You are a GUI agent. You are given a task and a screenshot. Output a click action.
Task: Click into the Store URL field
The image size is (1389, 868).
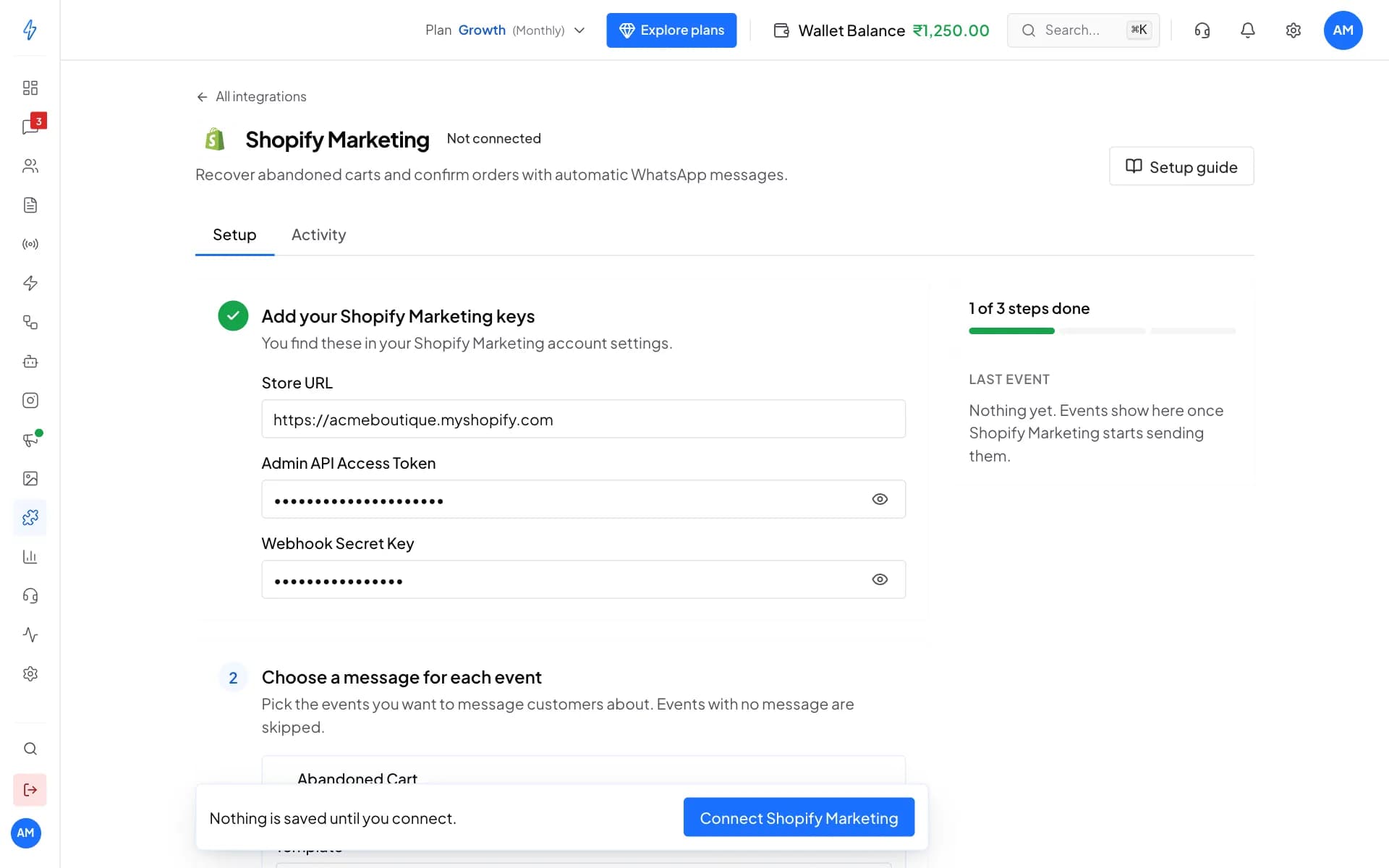(x=583, y=419)
